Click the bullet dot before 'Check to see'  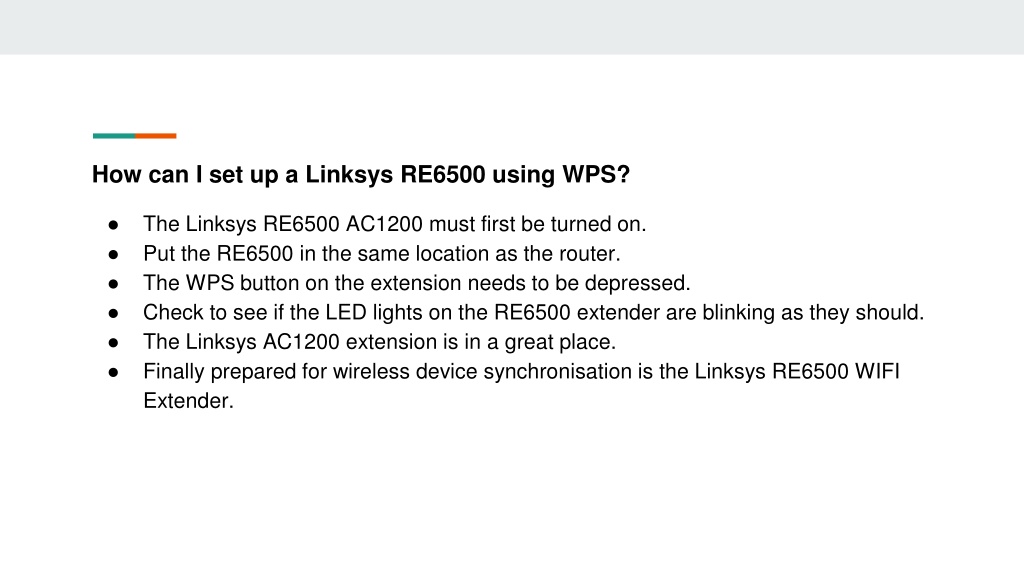pos(114,313)
